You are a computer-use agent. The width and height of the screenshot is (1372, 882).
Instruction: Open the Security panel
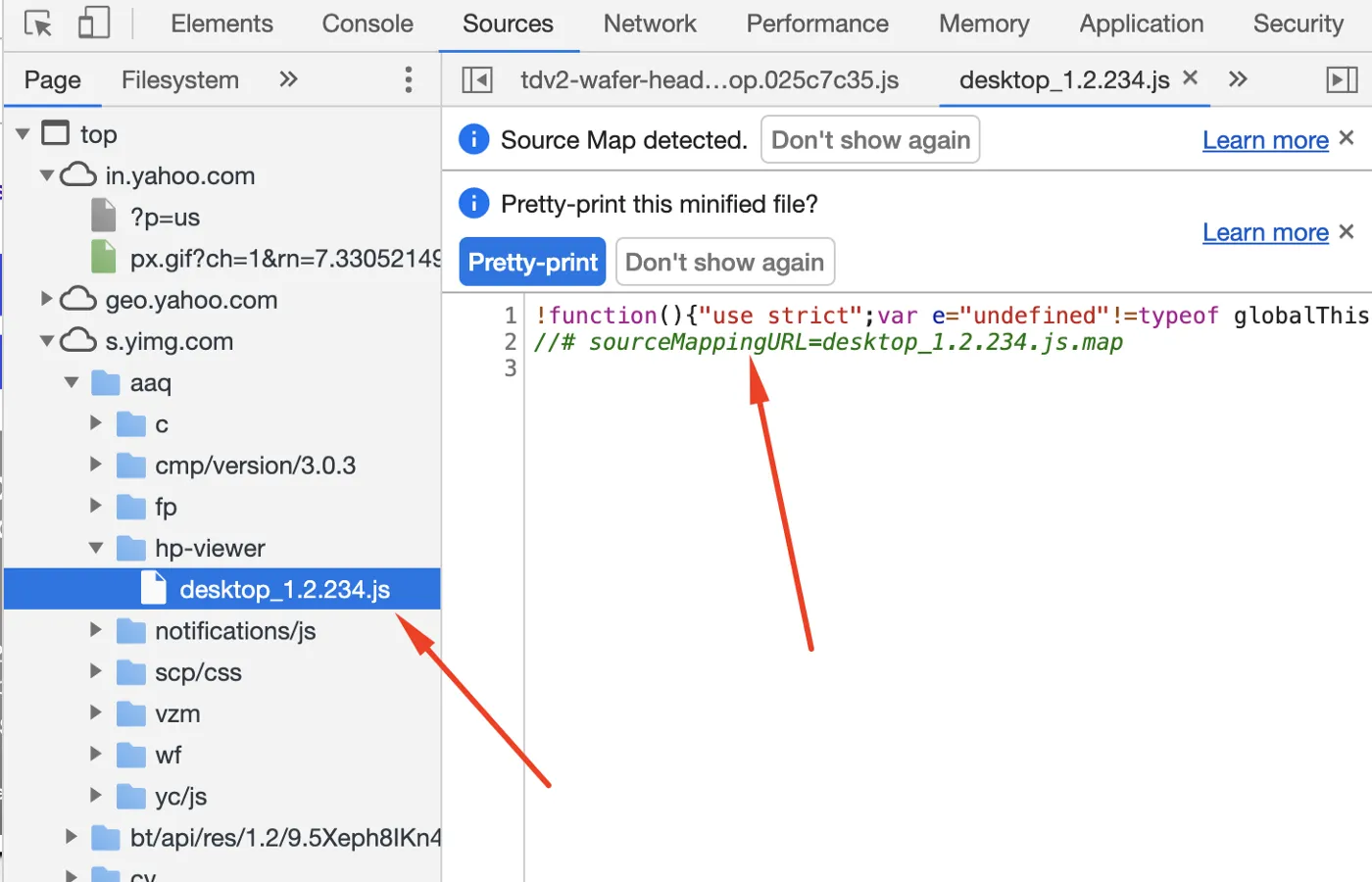pos(1298,24)
